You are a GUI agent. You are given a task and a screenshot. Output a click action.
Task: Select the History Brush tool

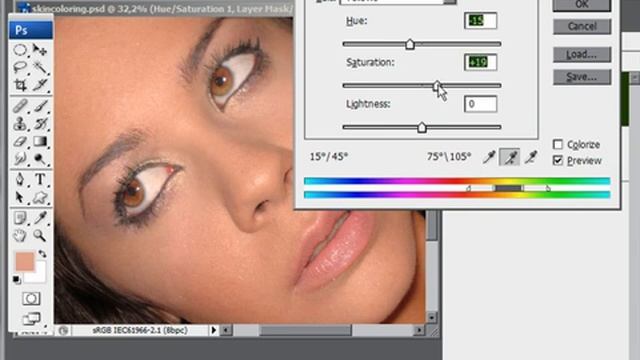point(40,124)
